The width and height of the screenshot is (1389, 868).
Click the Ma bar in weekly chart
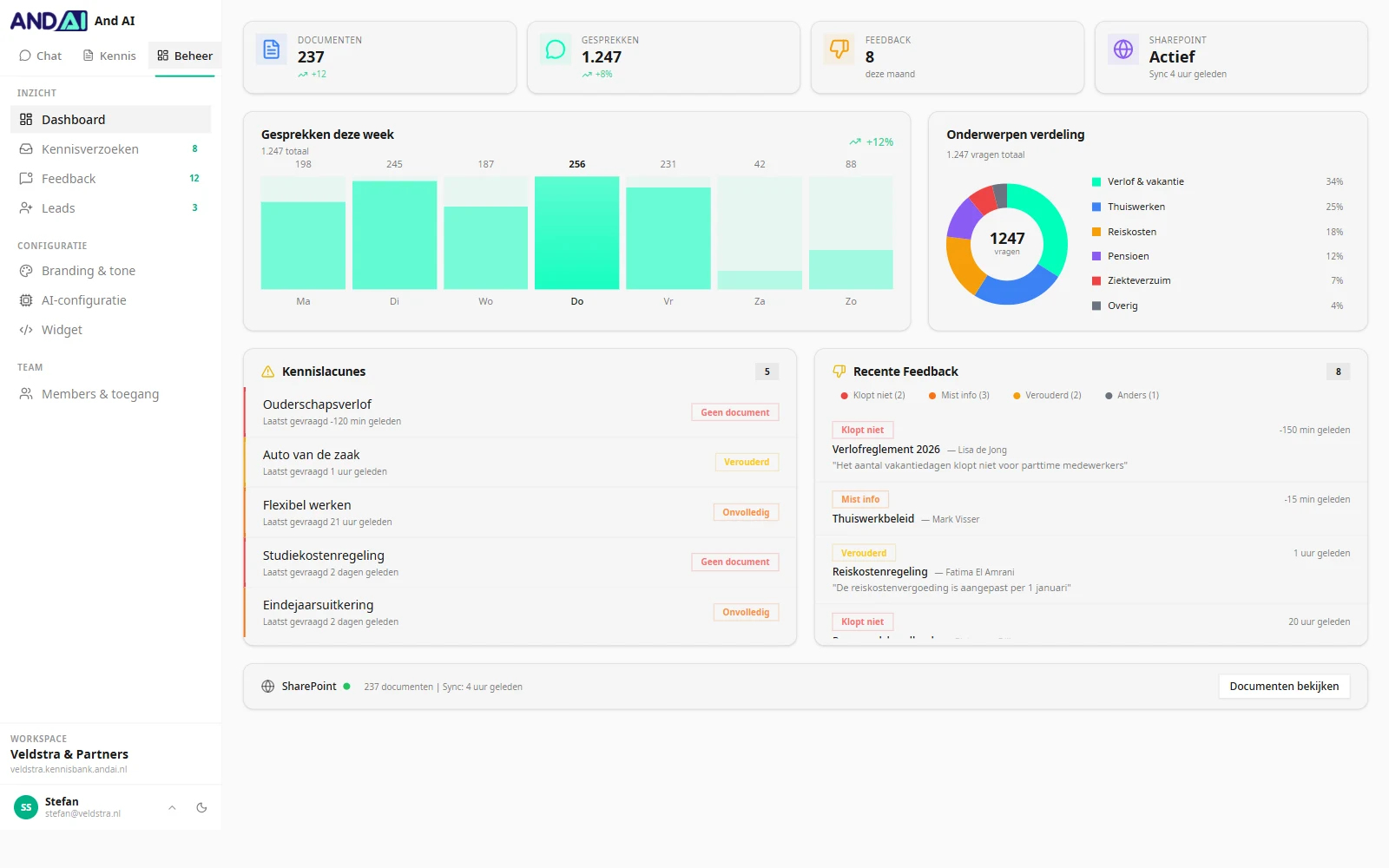coord(303,245)
